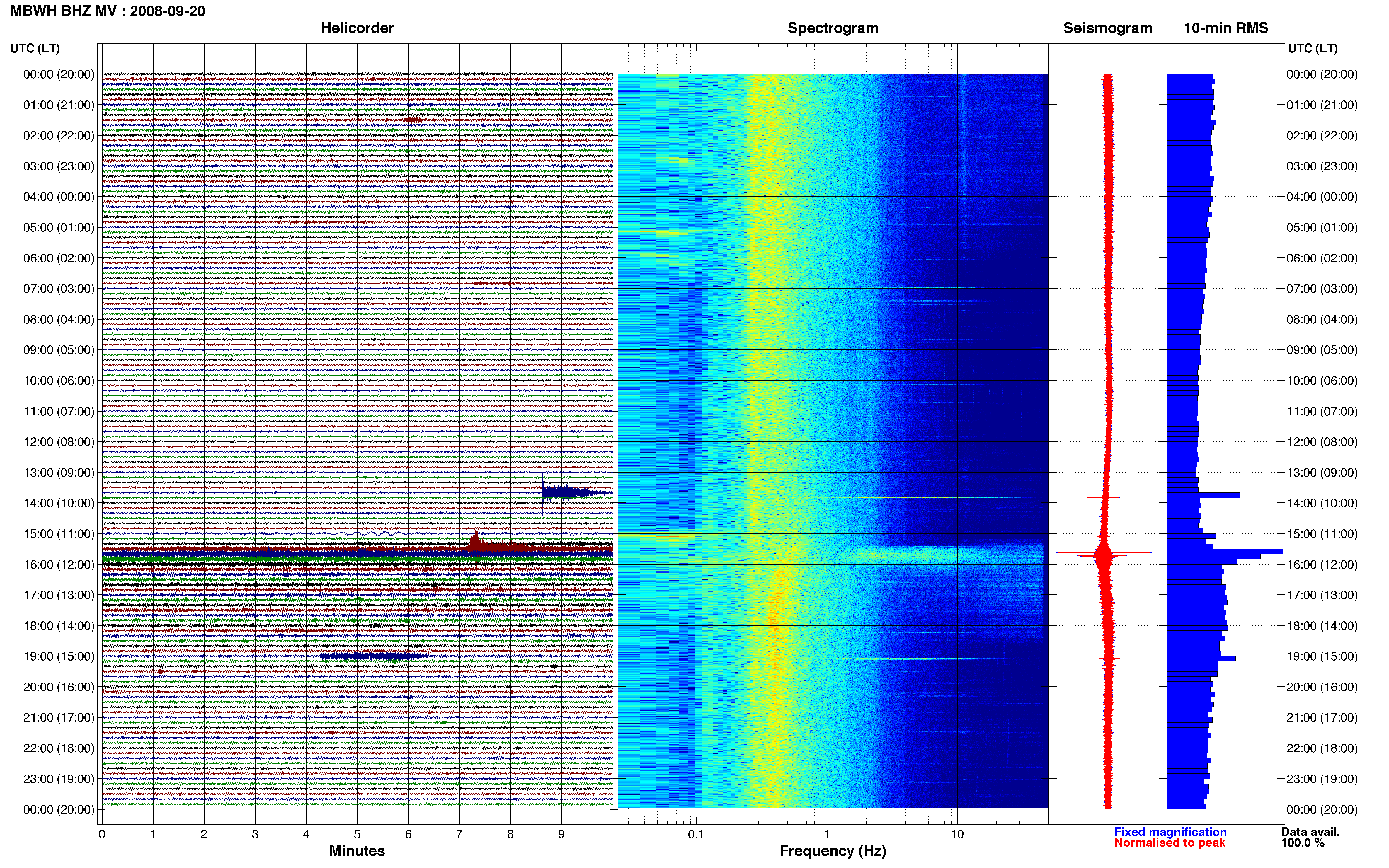This screenshot has height=868, width=1389.
Task: Click the left time label '23:00 (19:00)'
Action: point(59,778)
